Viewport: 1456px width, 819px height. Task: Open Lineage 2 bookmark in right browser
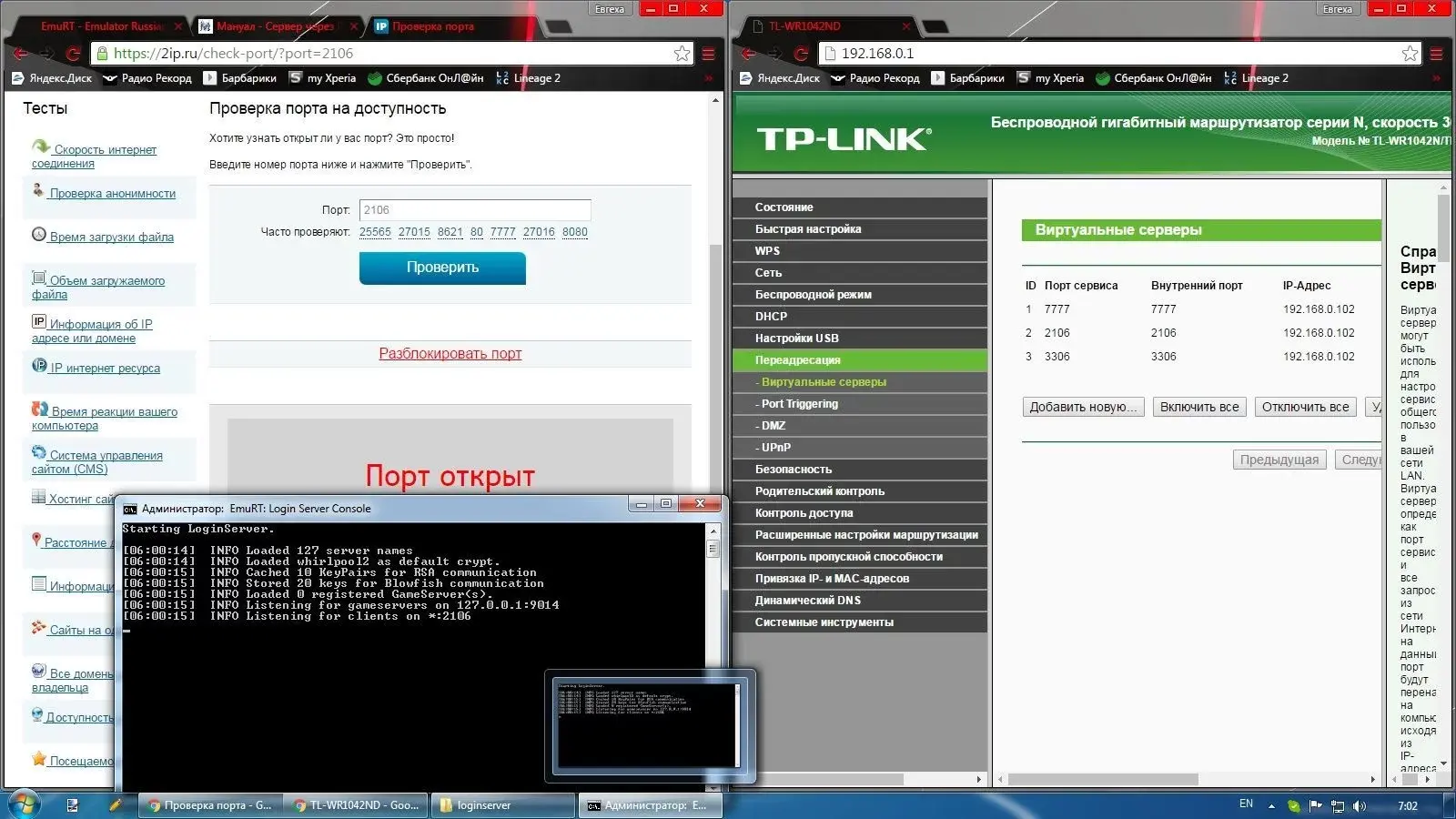click(1257, 78)
